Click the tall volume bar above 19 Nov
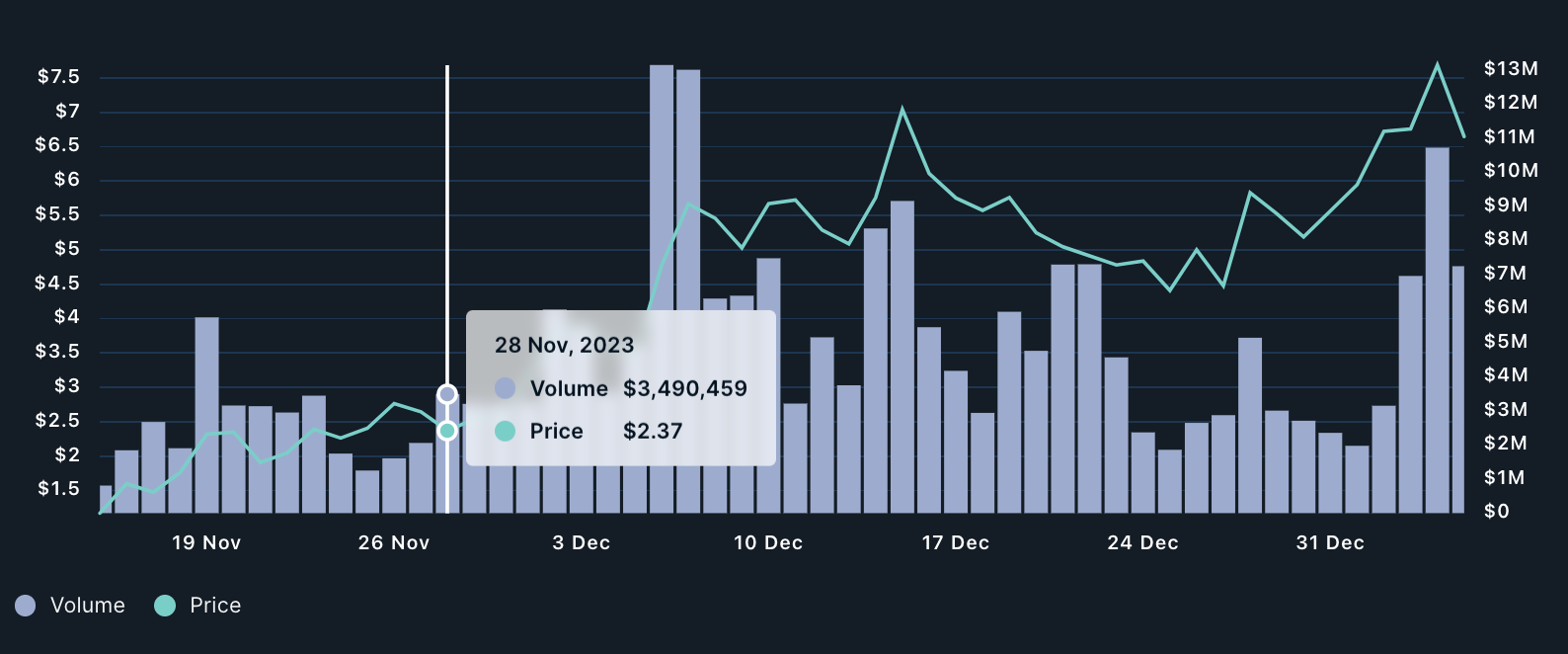Viewport: 1568px width, 654px height. pyautogui.click(x=206, y=415)
